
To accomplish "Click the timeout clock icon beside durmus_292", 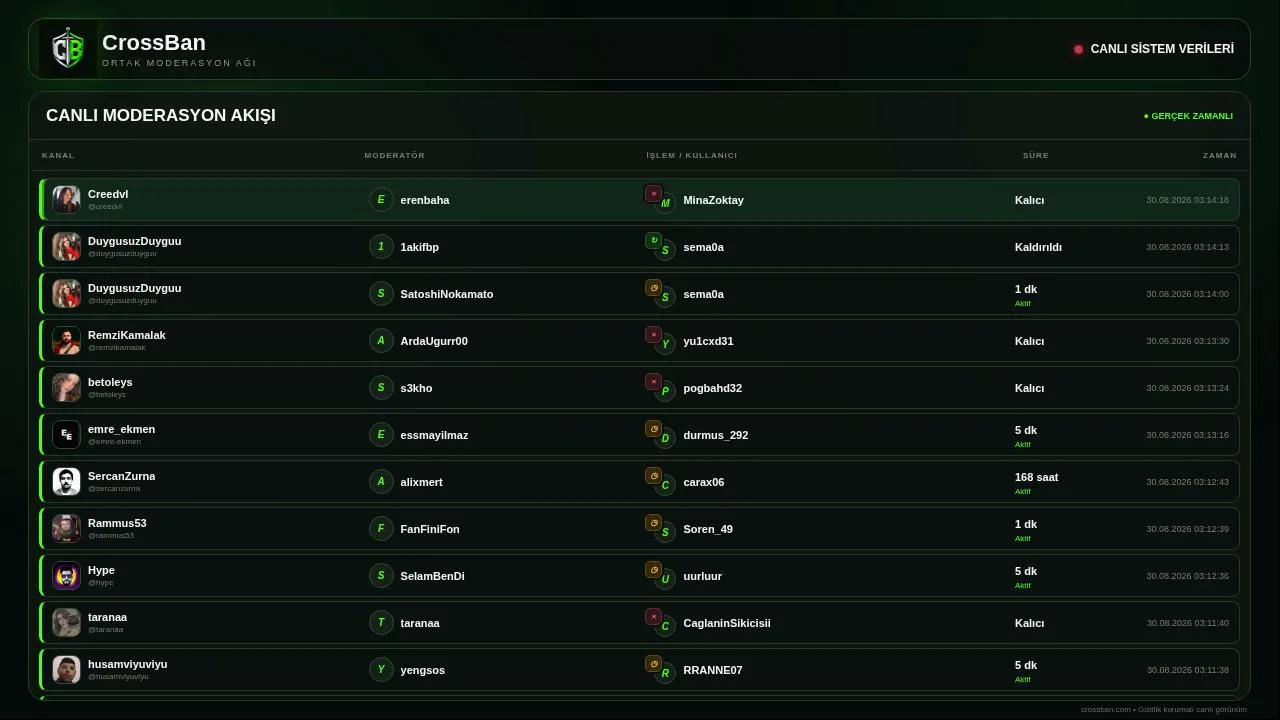I will [653, 429].
